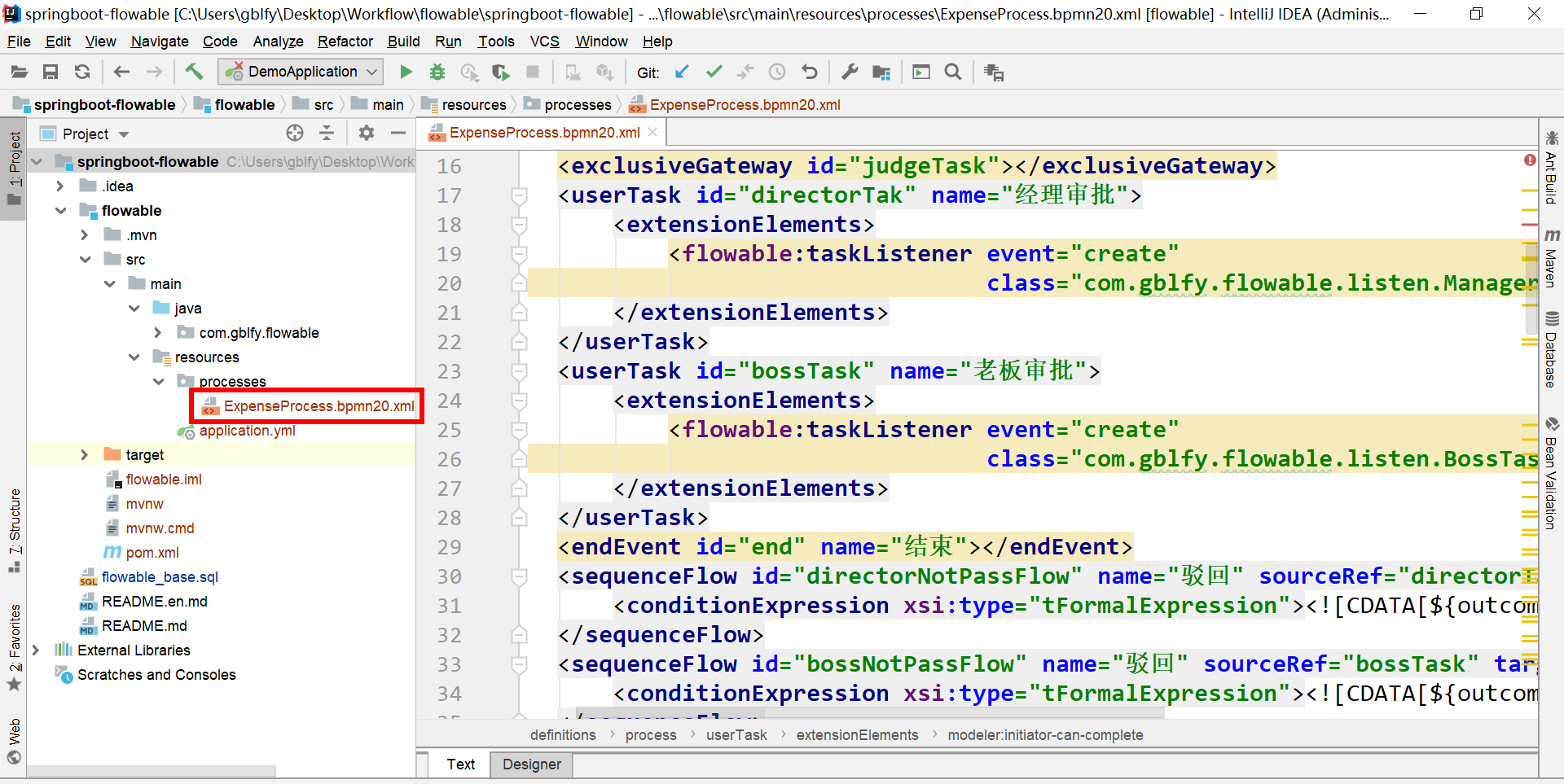The width and height of the screenshot is (1564, 784).
Task: Hide Project panel minus icon
Action: point(398,134)
